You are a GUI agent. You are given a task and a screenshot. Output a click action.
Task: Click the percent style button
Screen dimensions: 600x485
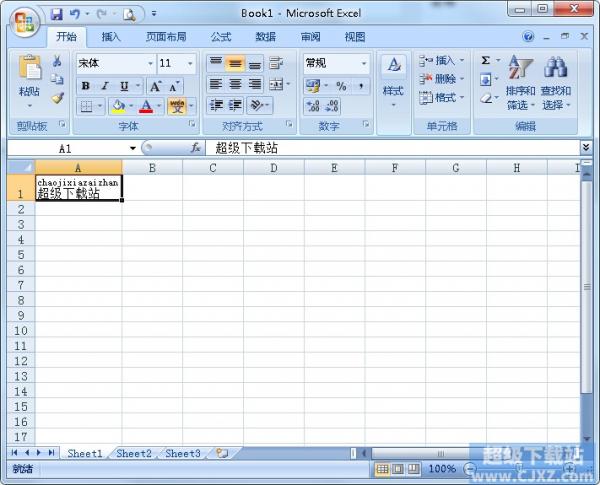tap(341, 86)
